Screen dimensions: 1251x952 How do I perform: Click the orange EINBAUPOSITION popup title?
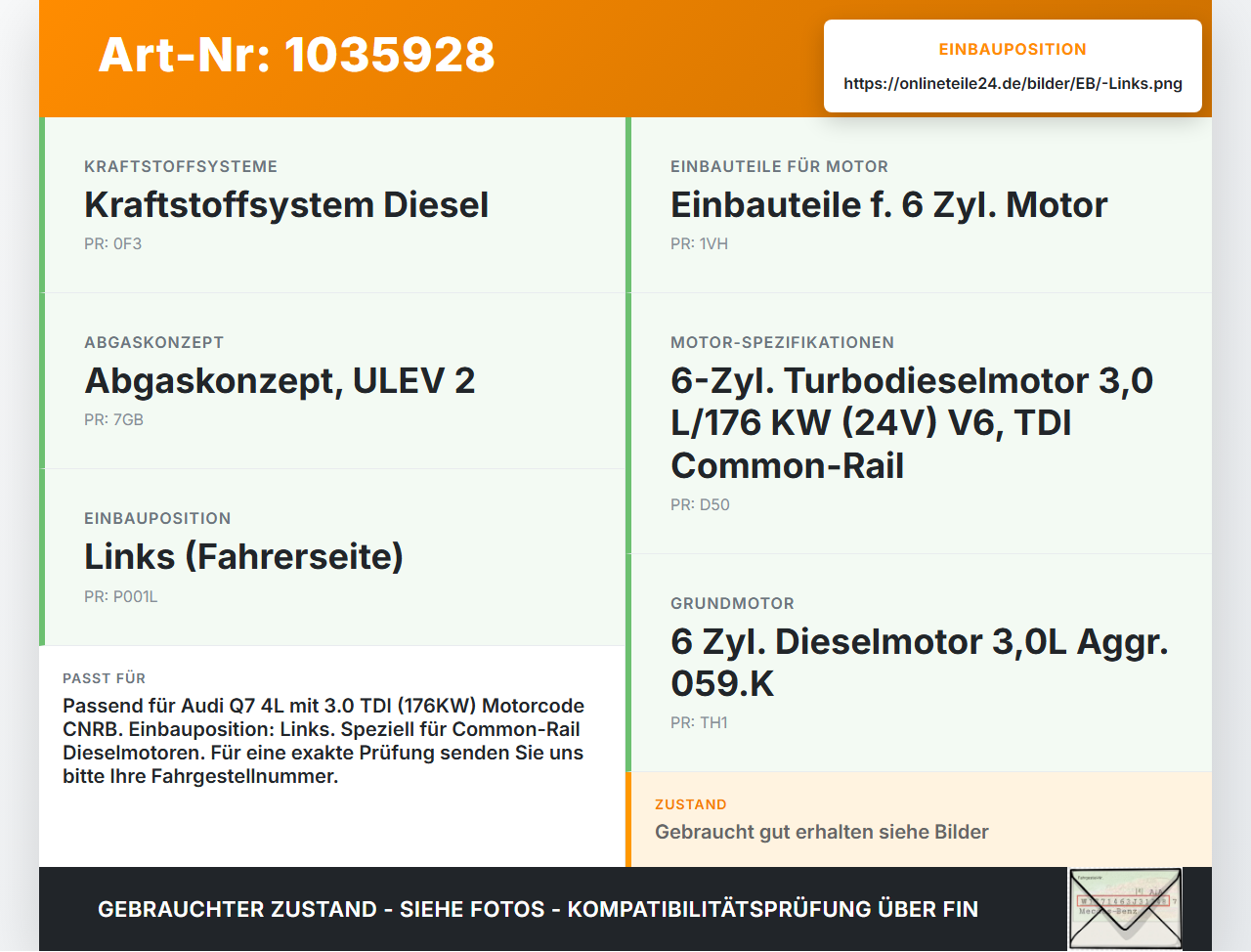click(x=1013, y=49)
